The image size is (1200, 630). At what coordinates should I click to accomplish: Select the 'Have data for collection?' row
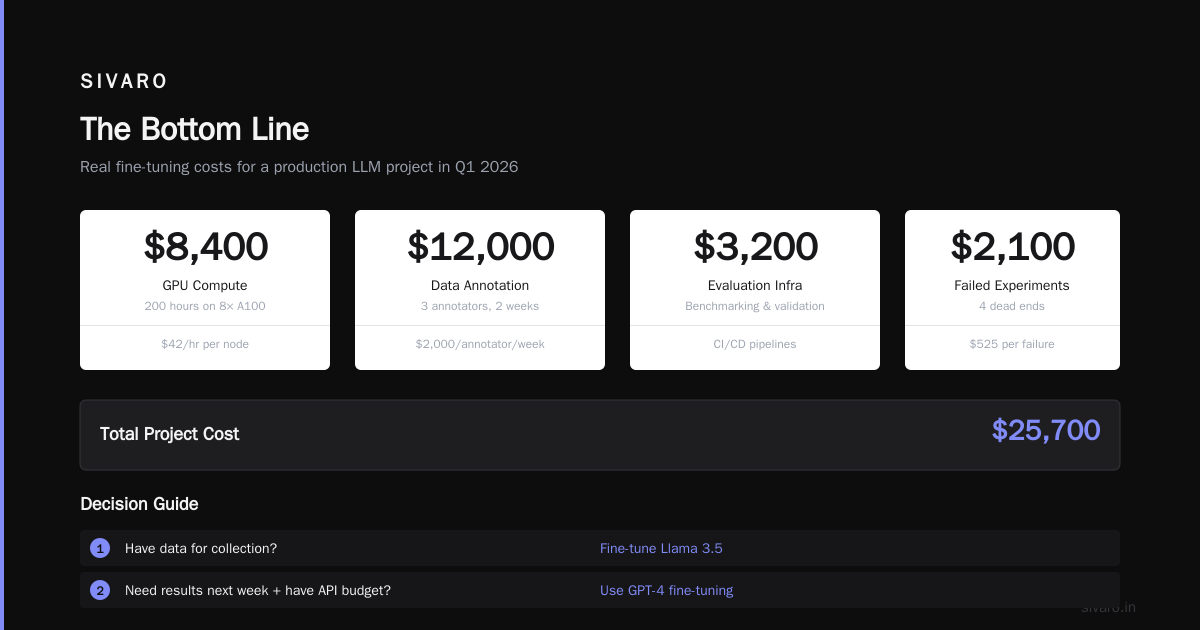(600, 548)
